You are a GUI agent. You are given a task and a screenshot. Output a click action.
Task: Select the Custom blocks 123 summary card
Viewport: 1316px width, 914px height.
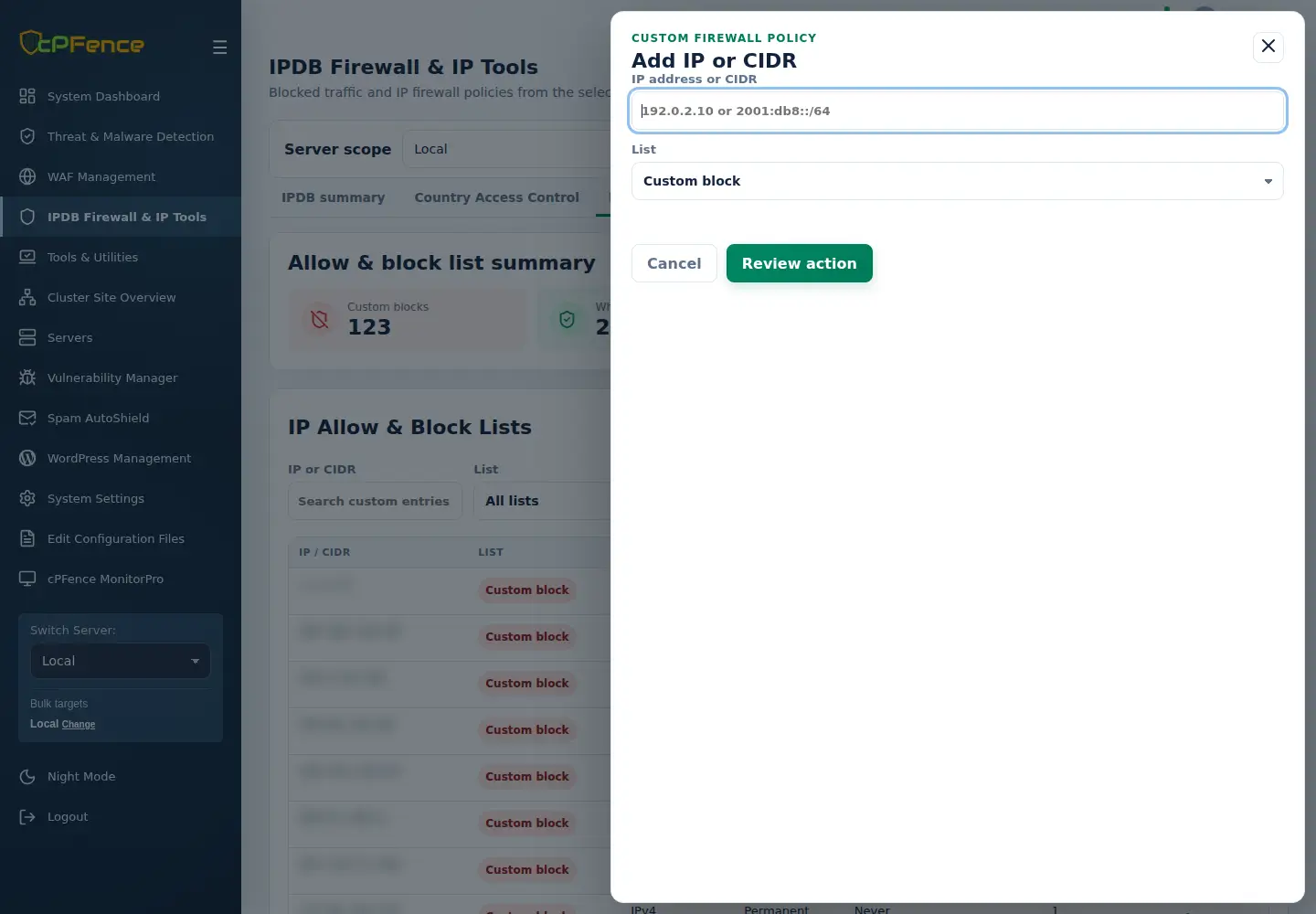(x=409, y=320)
